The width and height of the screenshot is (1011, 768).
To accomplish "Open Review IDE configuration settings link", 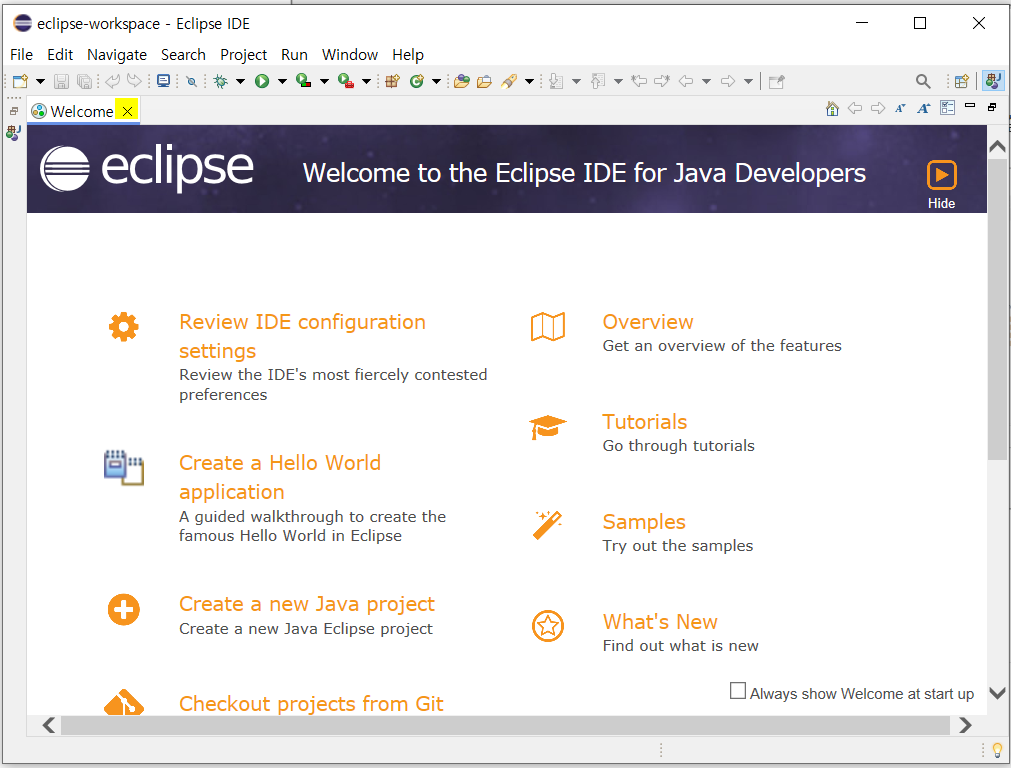I will point(302,335).
